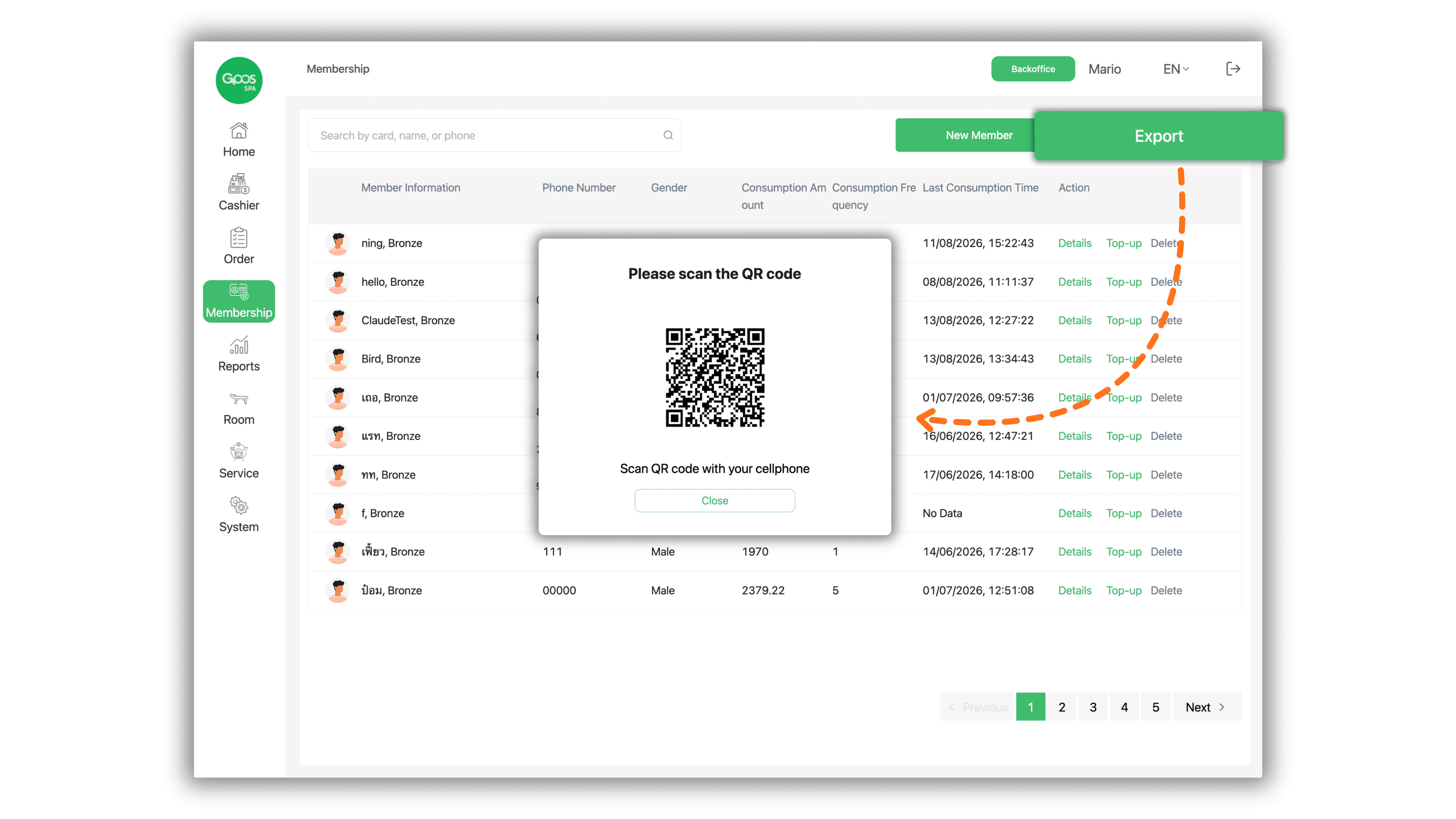The width and height of the screenshot is (1456, 819).
Task: Open Details for member f
Action: tap(1075, 513)
